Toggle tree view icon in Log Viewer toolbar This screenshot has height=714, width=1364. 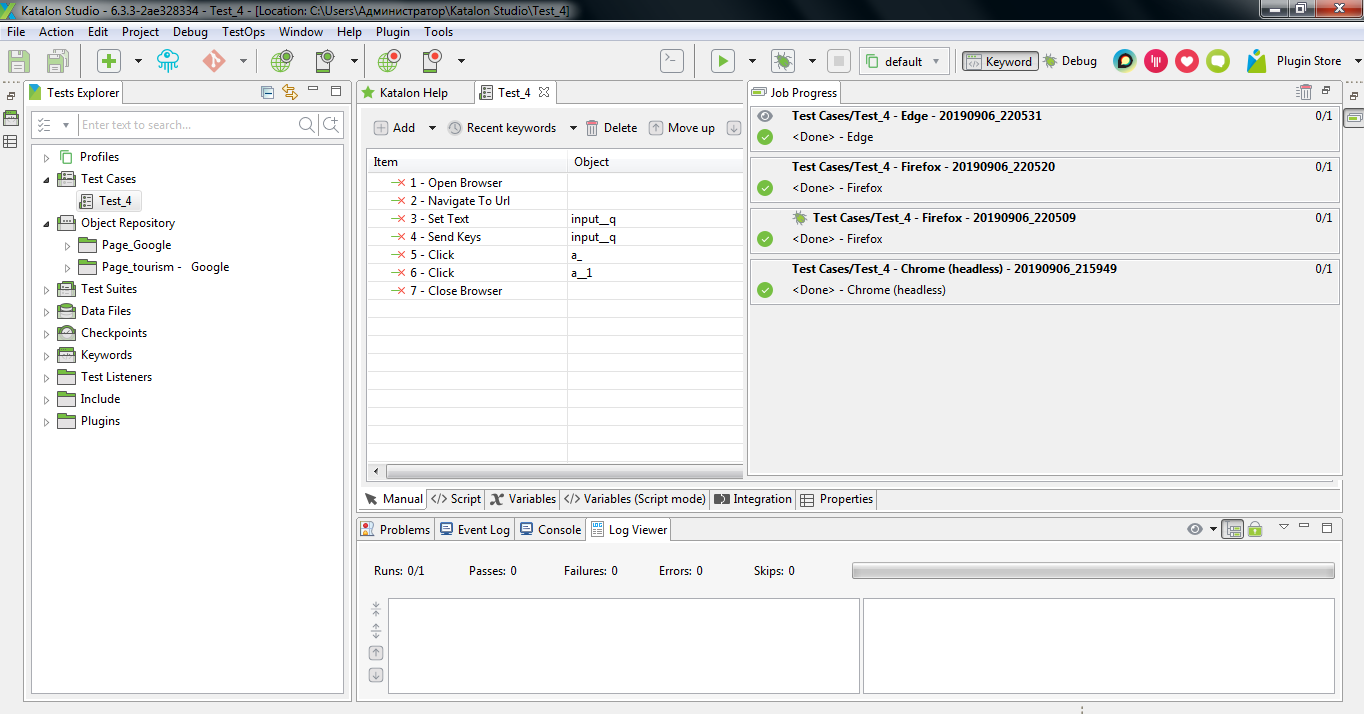tap(1233, 529)
